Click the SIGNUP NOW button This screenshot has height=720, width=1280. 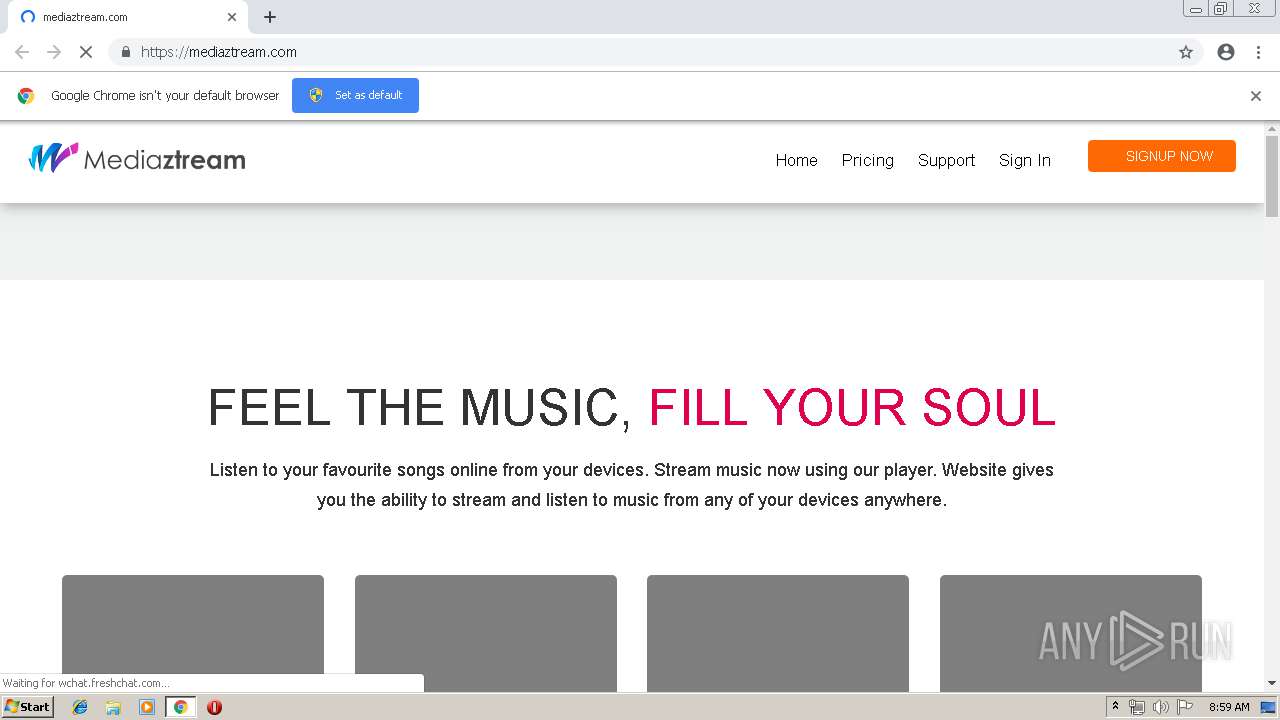(1162, 156)
